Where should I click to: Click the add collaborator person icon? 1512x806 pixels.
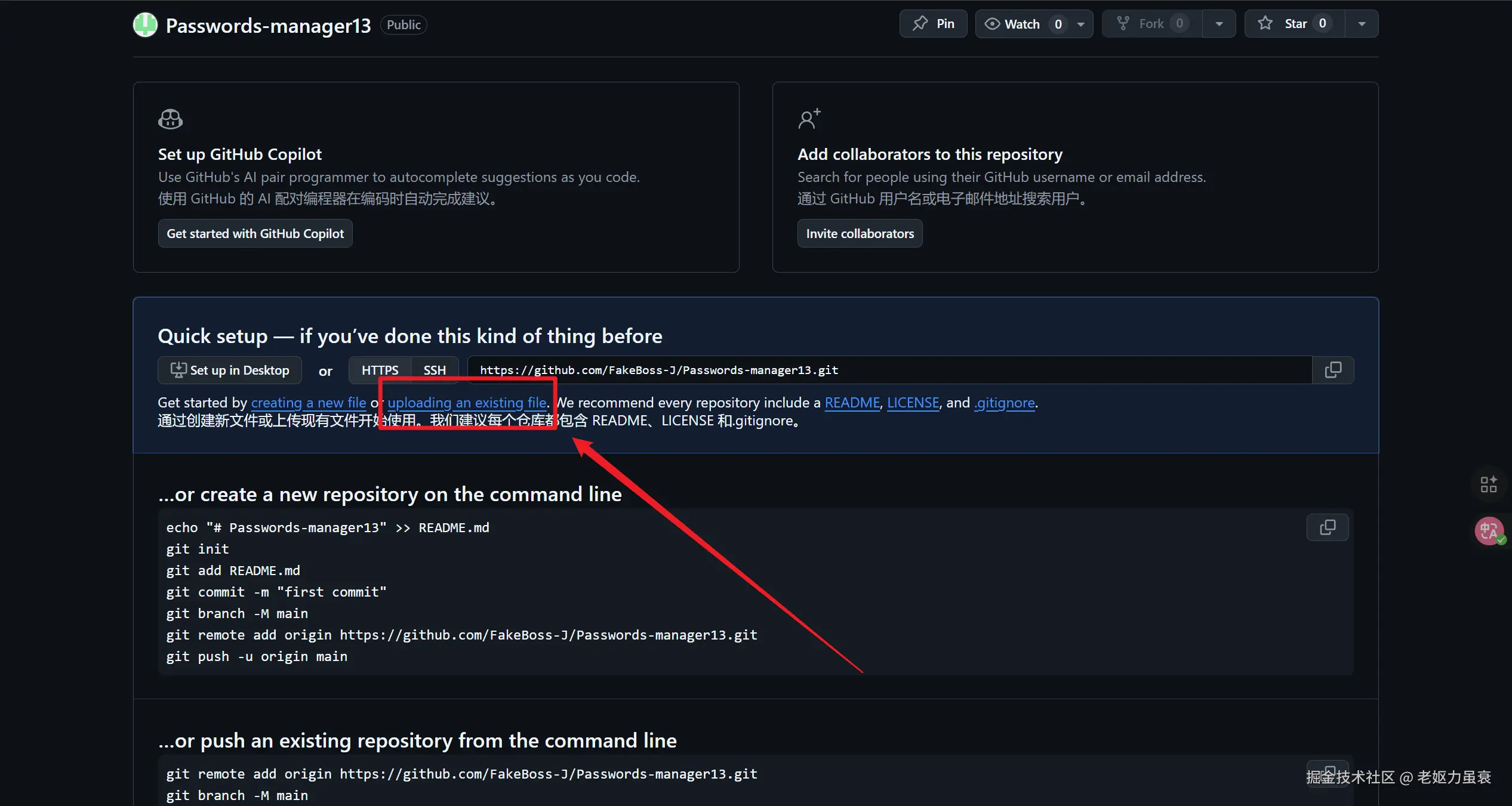click(809, 119)
